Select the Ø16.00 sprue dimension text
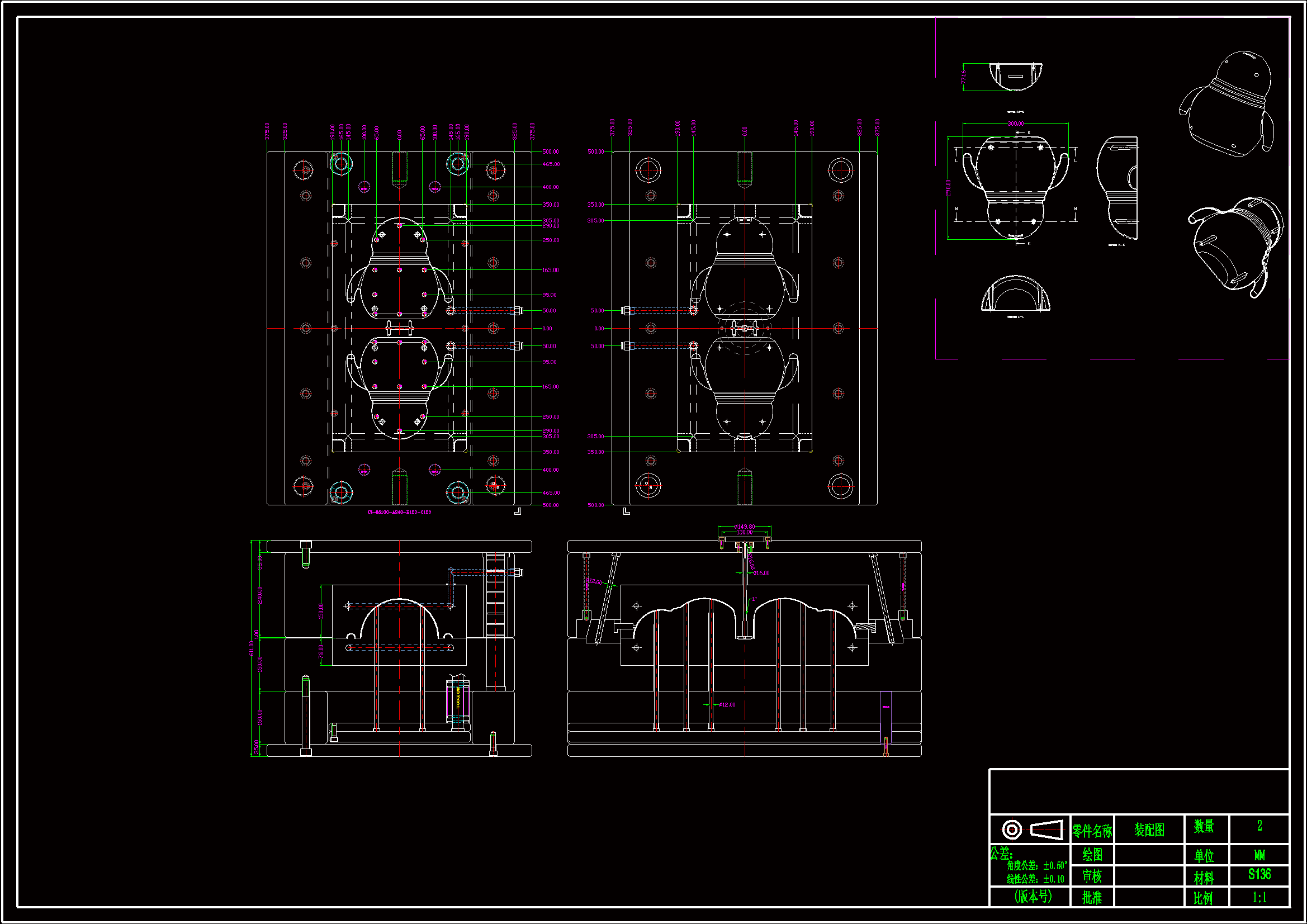 pos(761,573)
